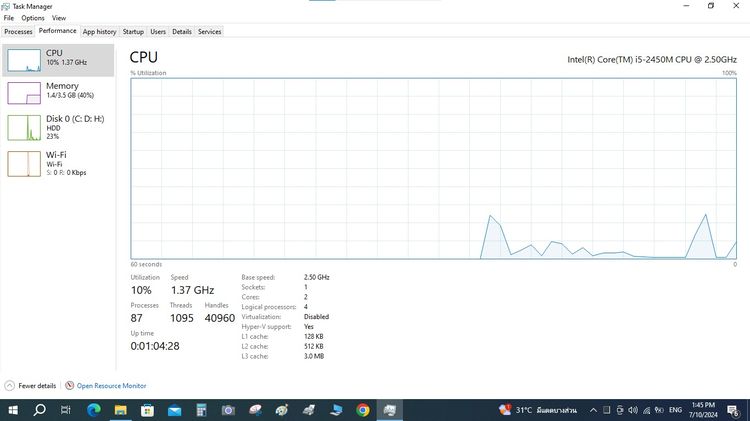Open the notification center icon

(x=734, y=410)
